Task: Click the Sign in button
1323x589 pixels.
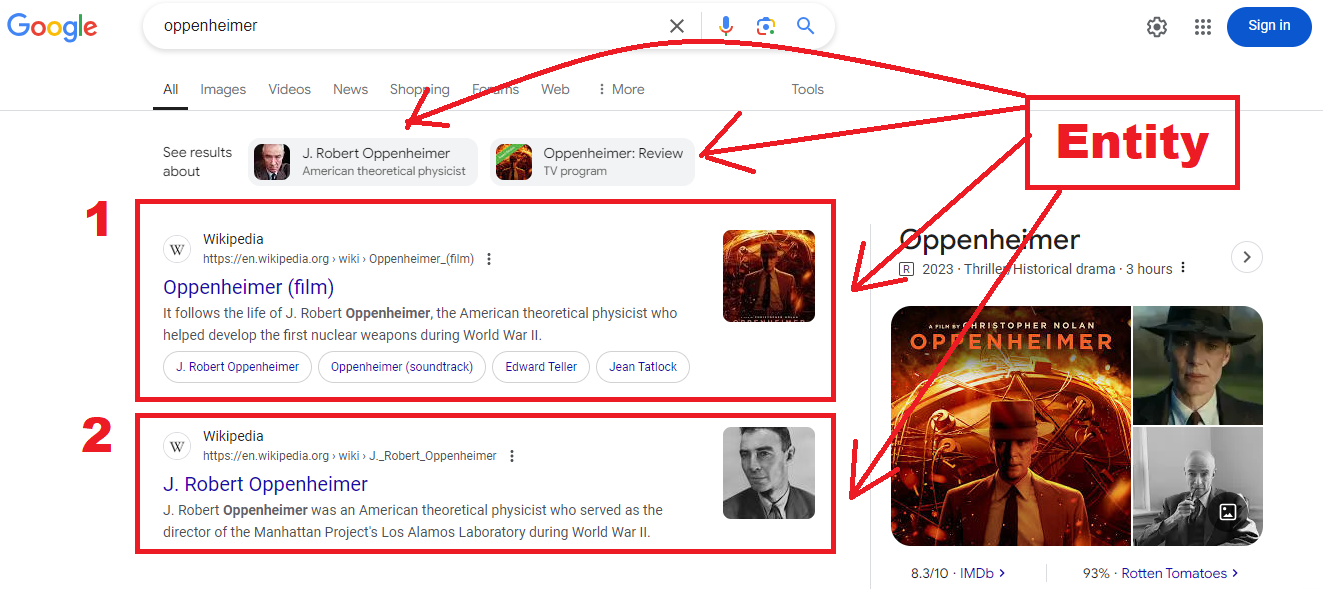Action: [x=1269, y=26]
